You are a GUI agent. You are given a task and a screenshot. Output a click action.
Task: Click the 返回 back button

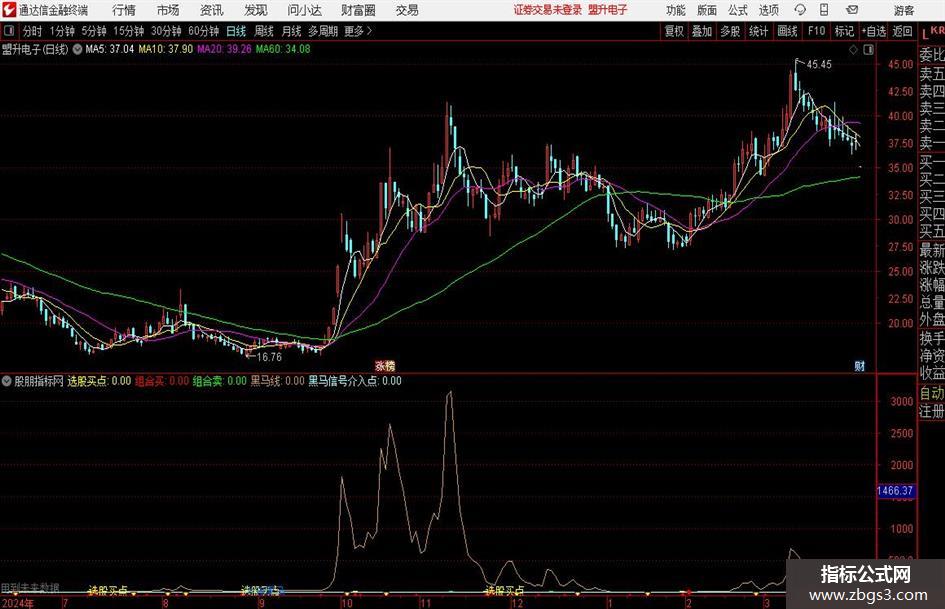point(902,31)
